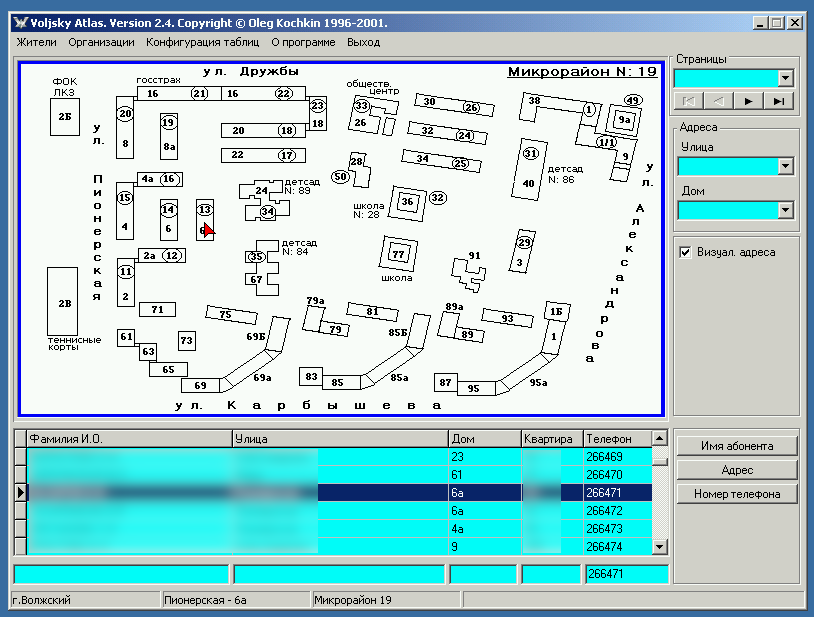The width and height of the screenshot is (814, 617).
Task: Expand the Дом dropdown
Action: (x=785, y=210)
